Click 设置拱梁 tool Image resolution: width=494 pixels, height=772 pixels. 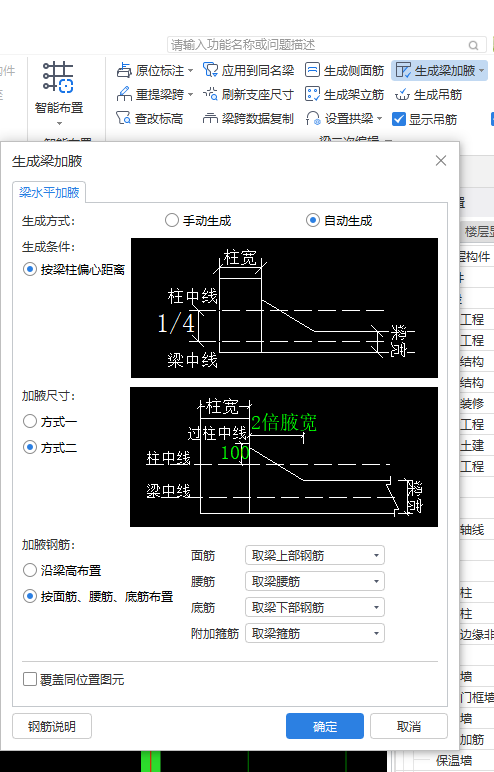point(340,119)
